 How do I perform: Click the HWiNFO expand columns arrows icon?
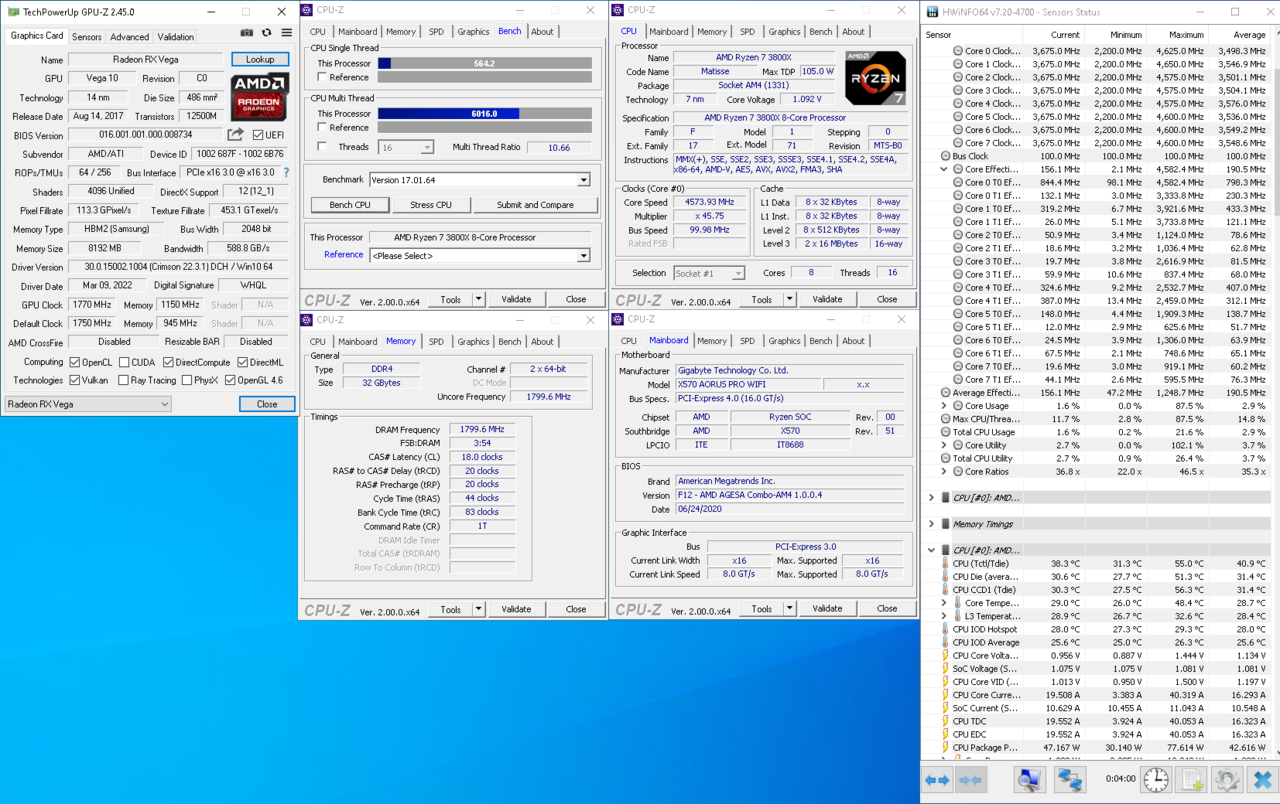[937, 779]
